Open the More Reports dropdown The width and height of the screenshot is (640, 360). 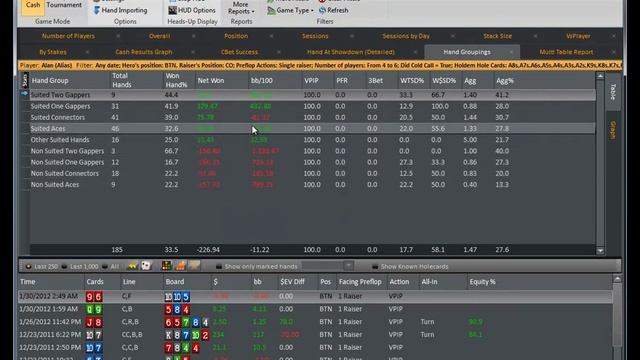coord(241,8)
